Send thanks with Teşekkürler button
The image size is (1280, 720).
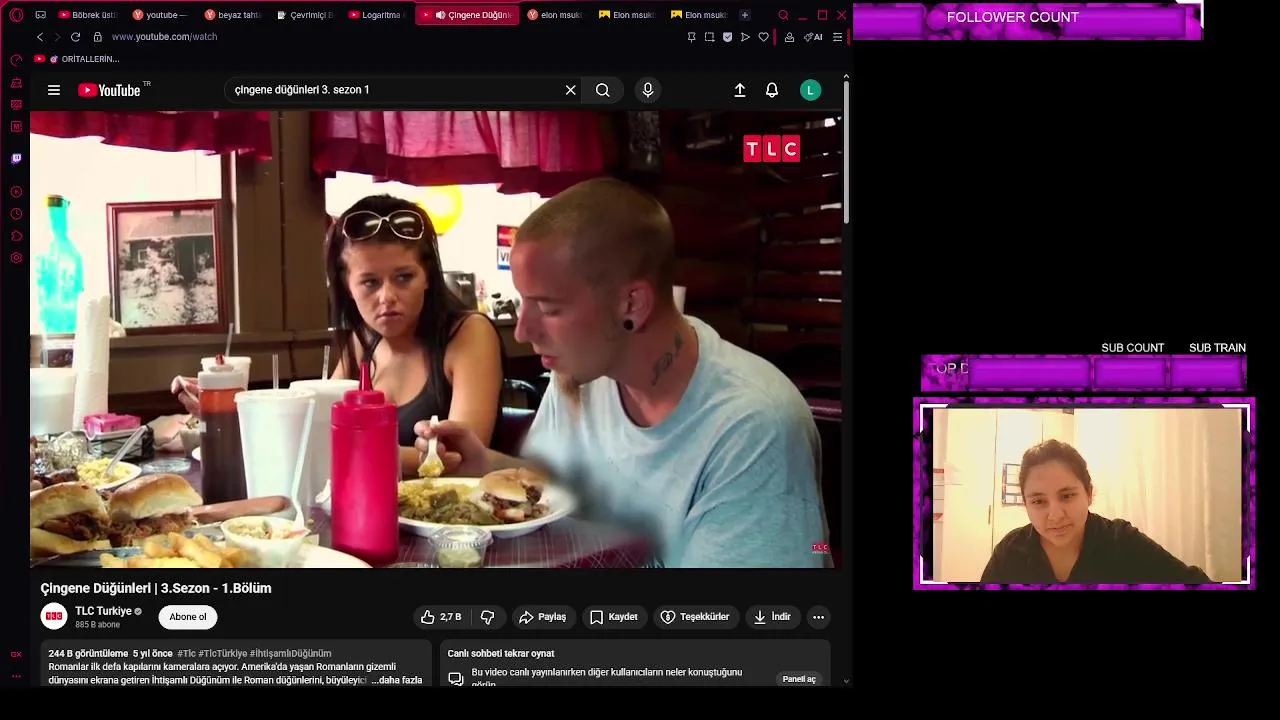click(695, 617)
